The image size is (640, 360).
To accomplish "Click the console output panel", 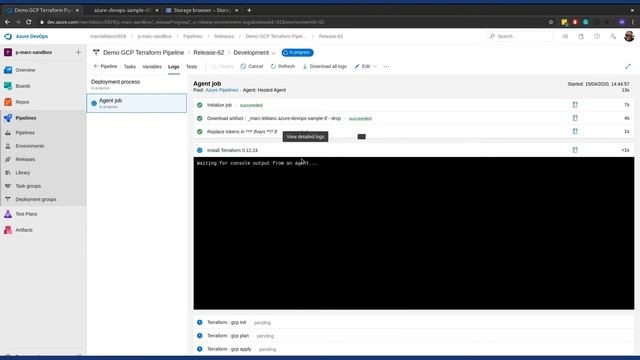I will point(413,233).
